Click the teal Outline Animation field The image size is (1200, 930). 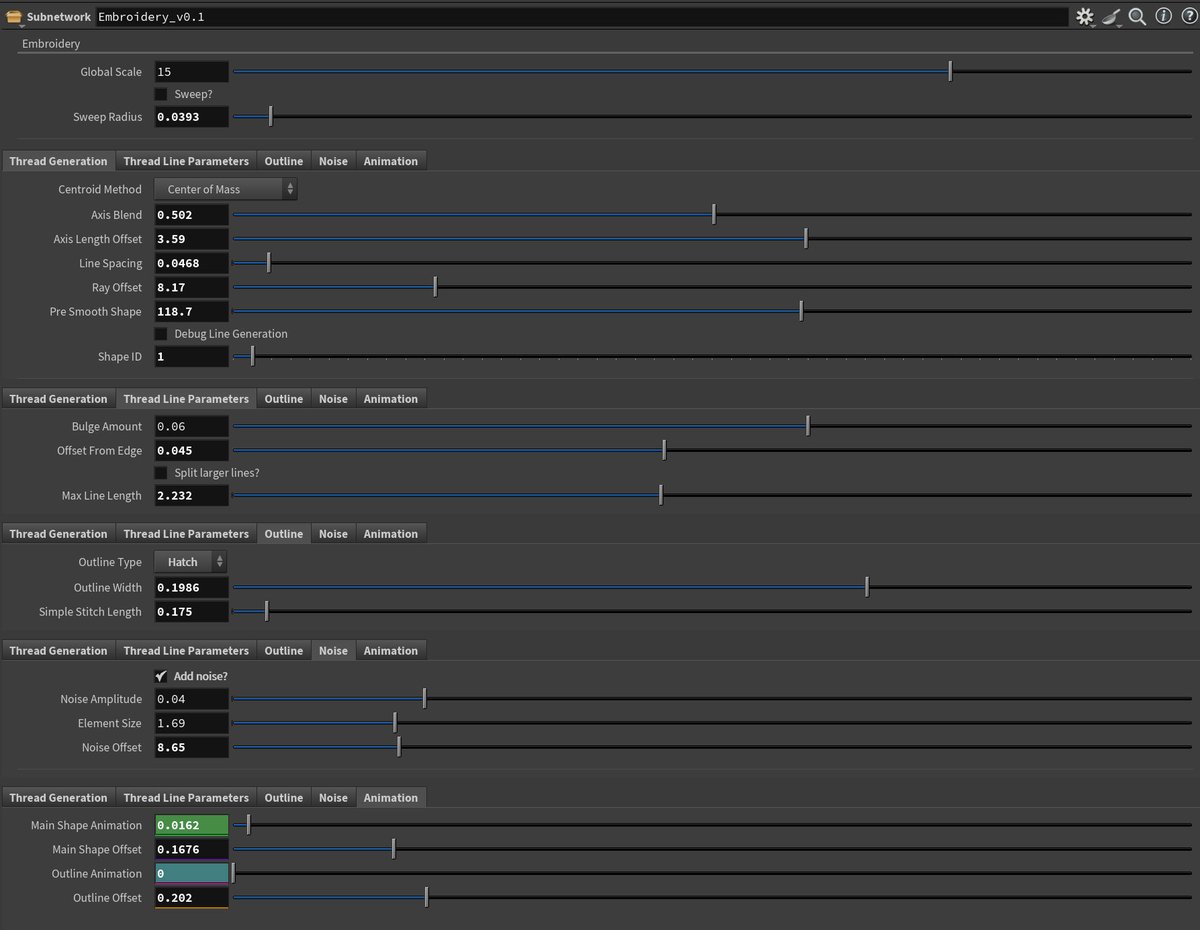(x=191, y=874)
